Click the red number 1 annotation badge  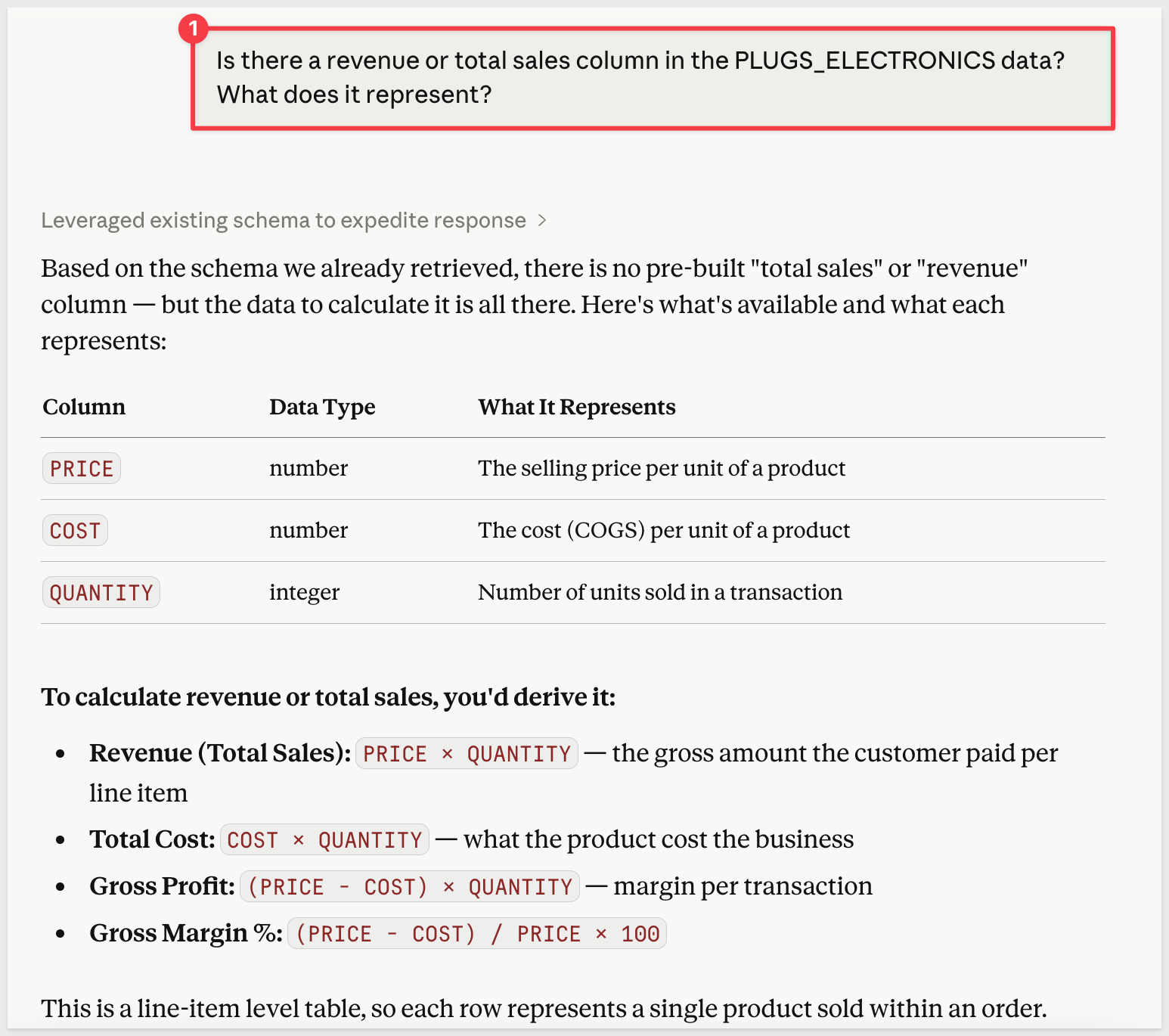click(x=193, y=29)
